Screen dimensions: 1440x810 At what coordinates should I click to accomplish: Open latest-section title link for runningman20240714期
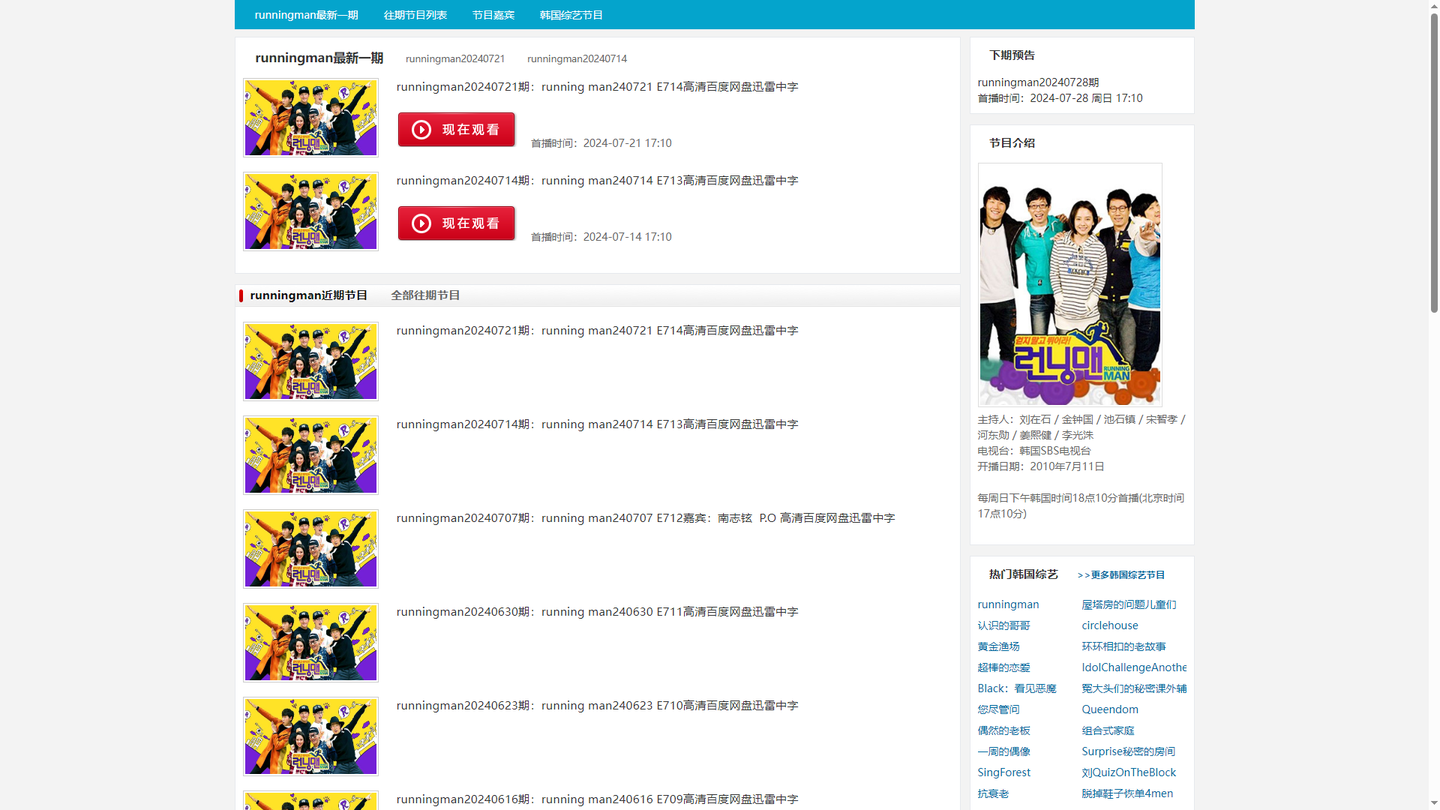(597, 181)
